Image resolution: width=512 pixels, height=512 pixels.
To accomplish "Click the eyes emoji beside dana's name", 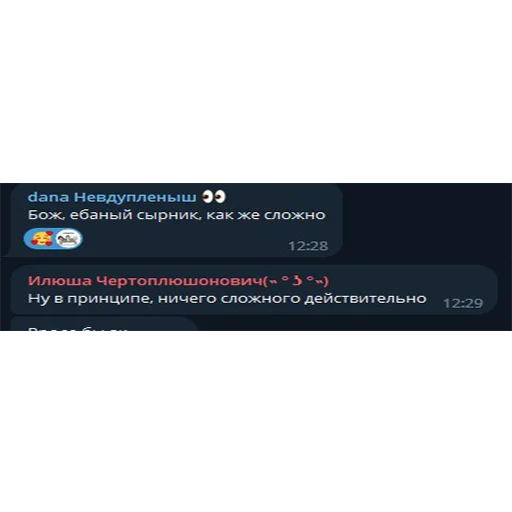I will click(214, 197).
